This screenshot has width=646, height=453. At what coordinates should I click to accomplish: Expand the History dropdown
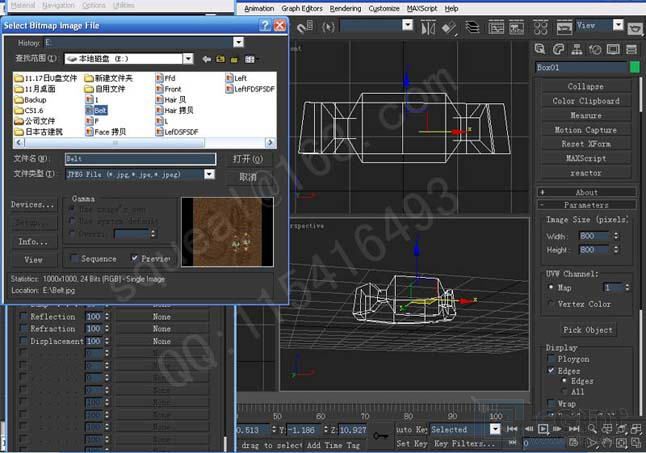pos(238,42)
